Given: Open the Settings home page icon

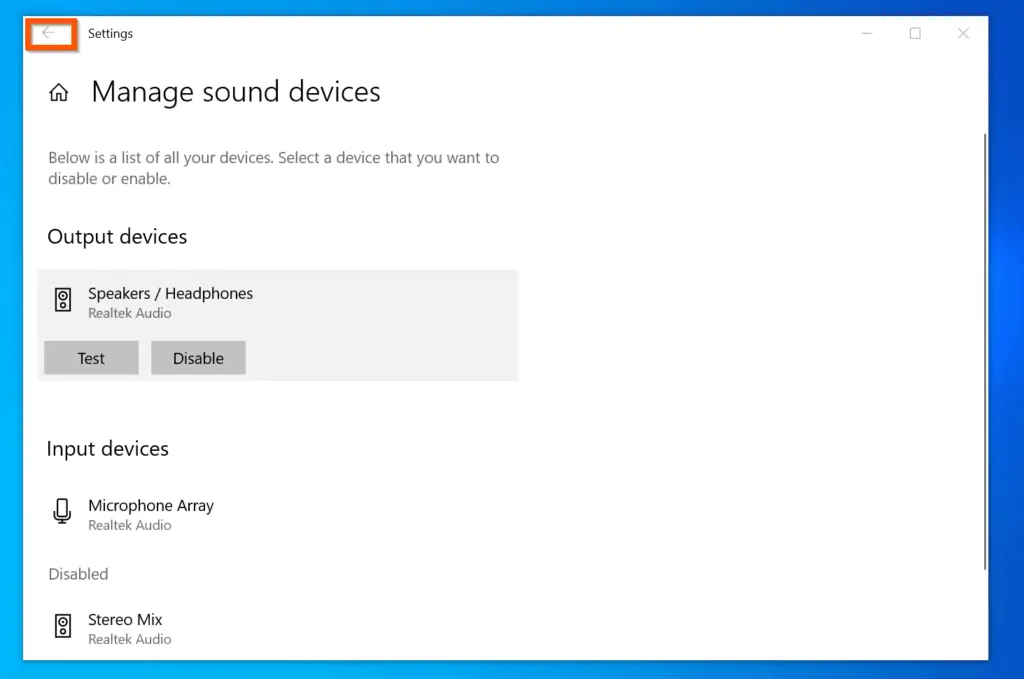Looking at the screenshot, I should pyautogui.click(x=59, y=93).
